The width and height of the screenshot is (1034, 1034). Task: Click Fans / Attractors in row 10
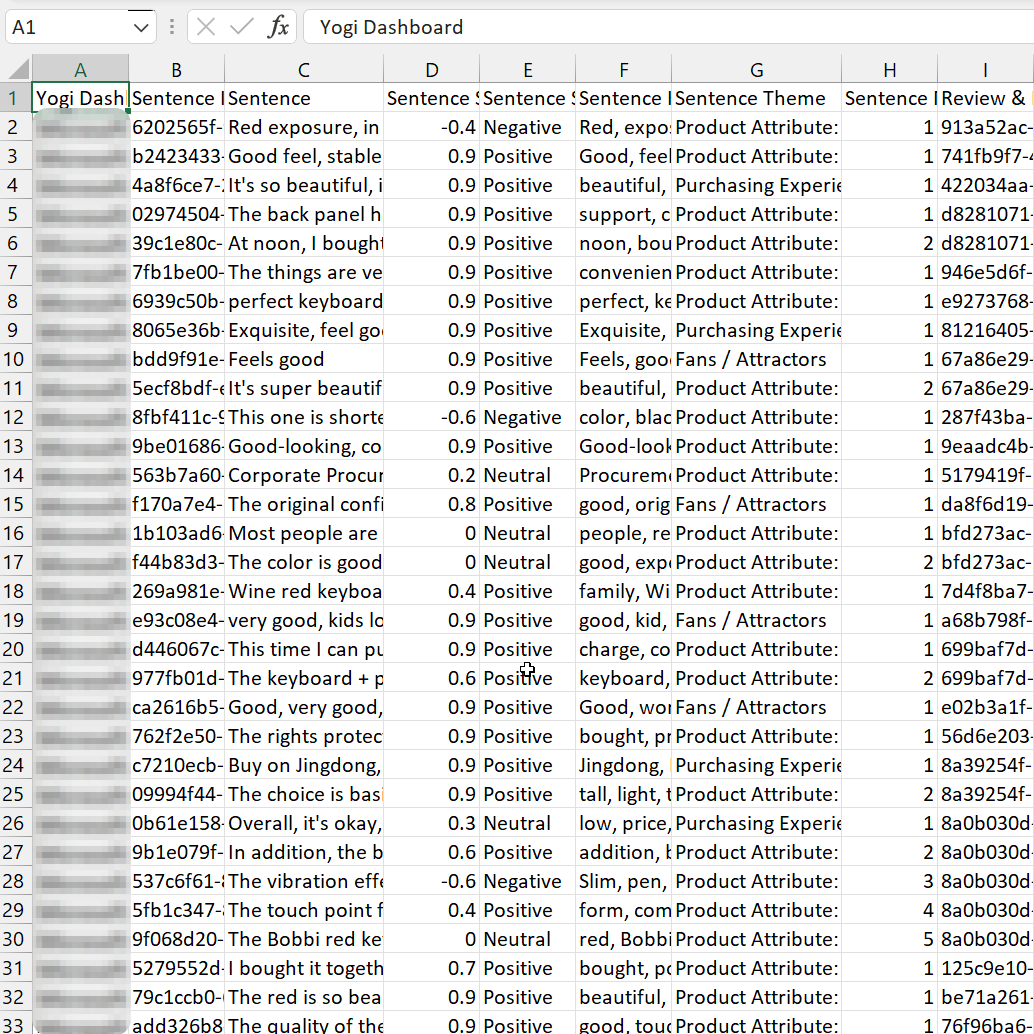tap(756, 359)
